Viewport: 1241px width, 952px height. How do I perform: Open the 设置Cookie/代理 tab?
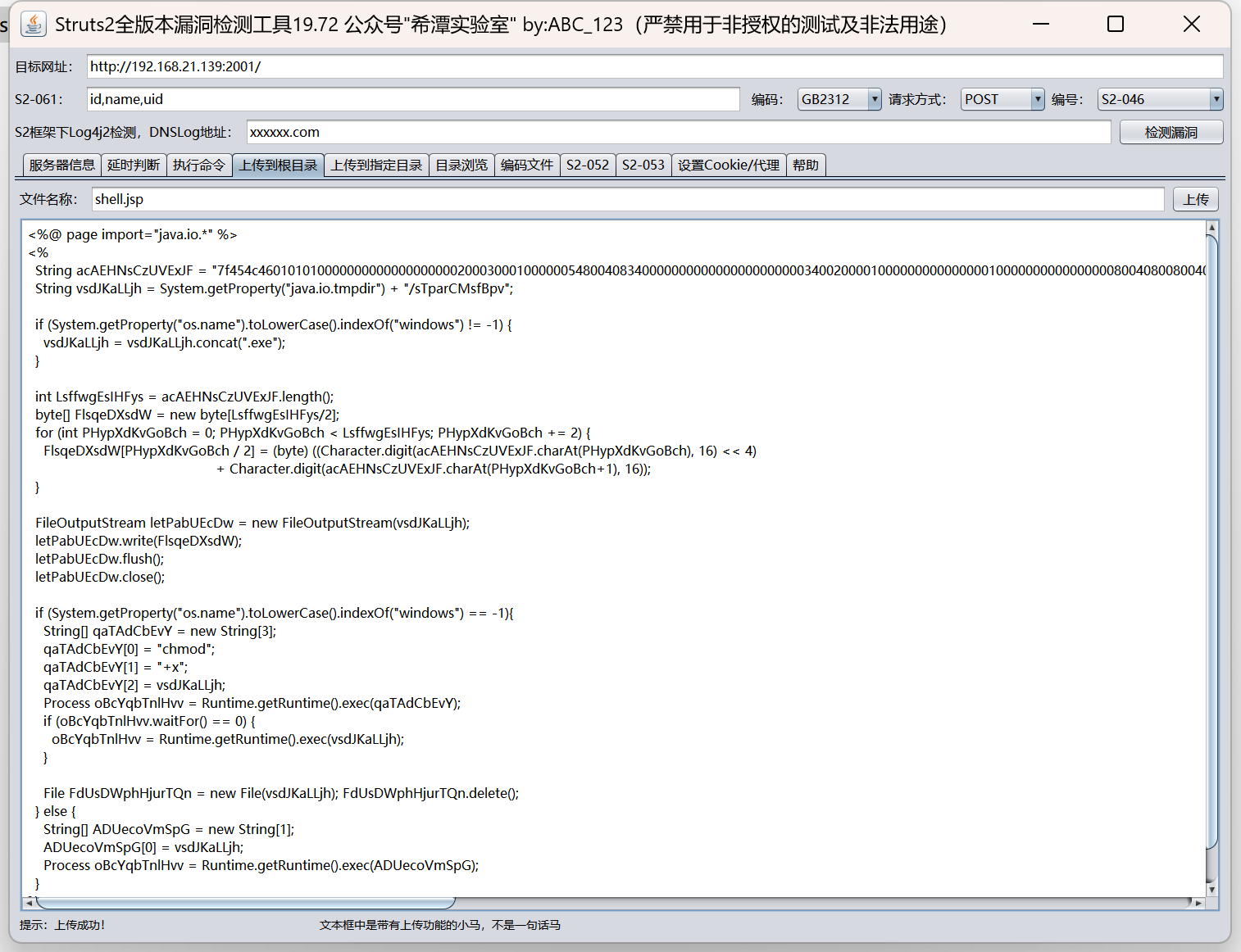pos(729,165)
